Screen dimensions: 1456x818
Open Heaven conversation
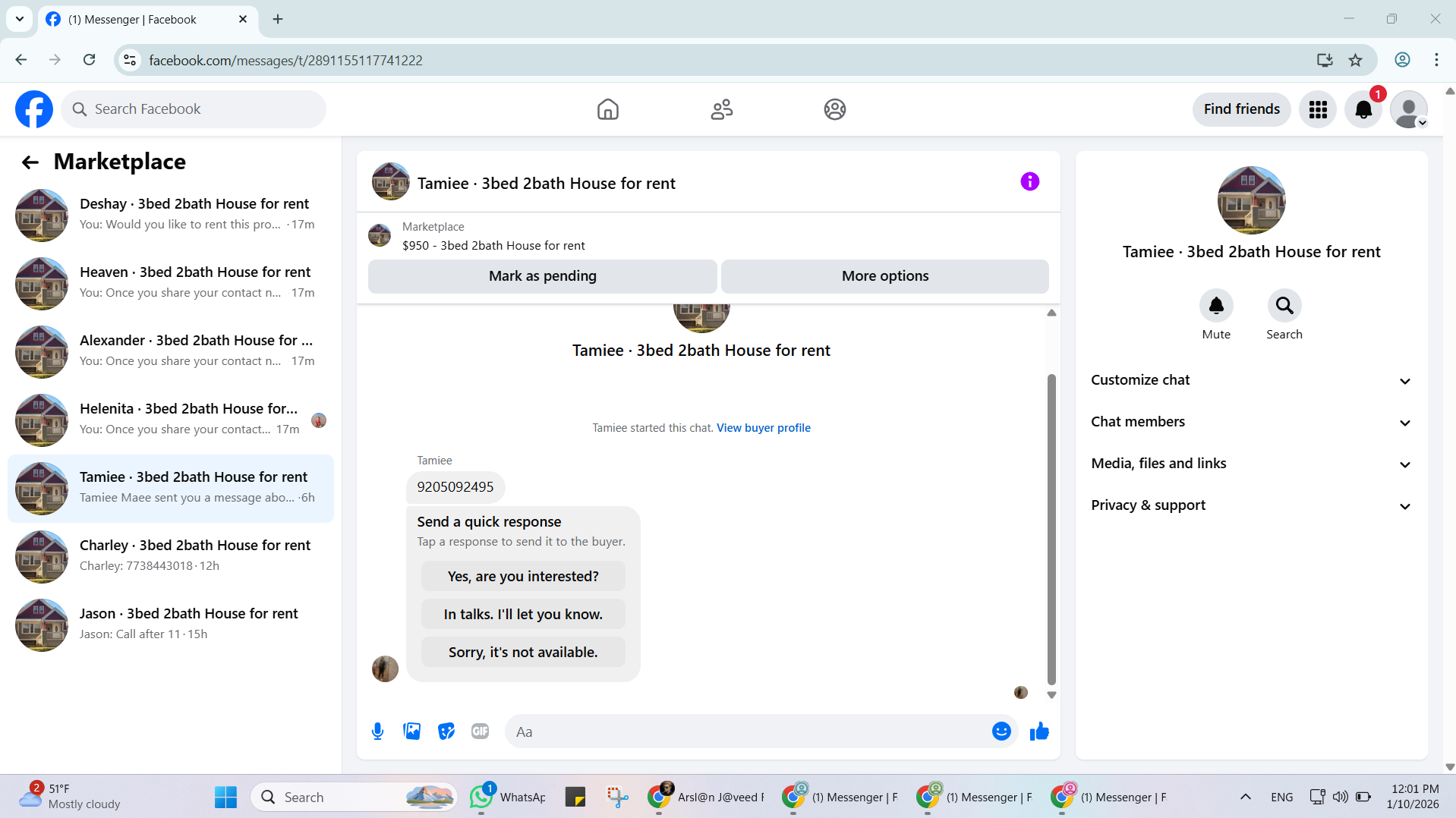pos(171,284)
